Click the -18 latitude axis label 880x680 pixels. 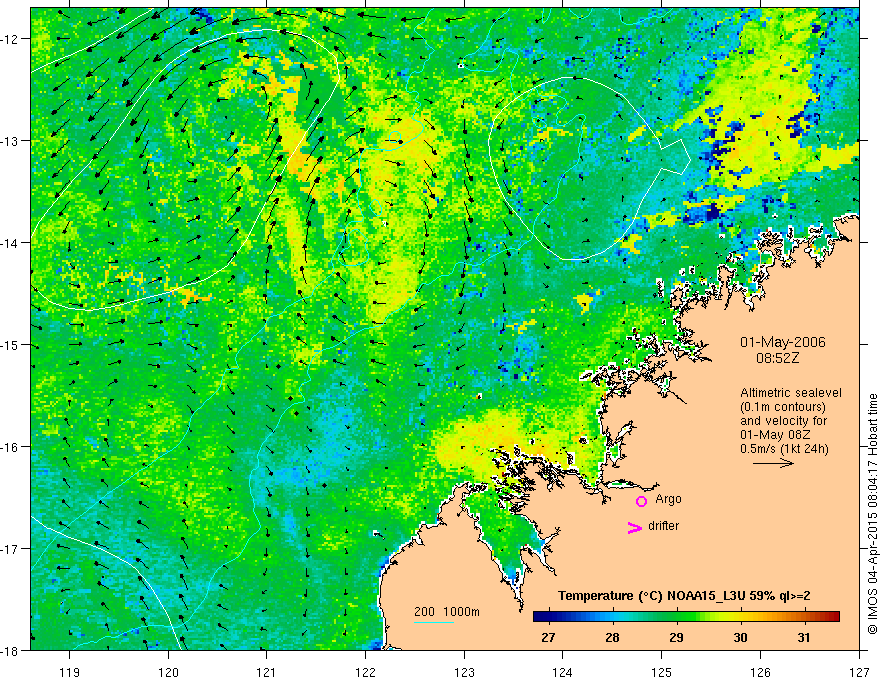pos(11,650)
